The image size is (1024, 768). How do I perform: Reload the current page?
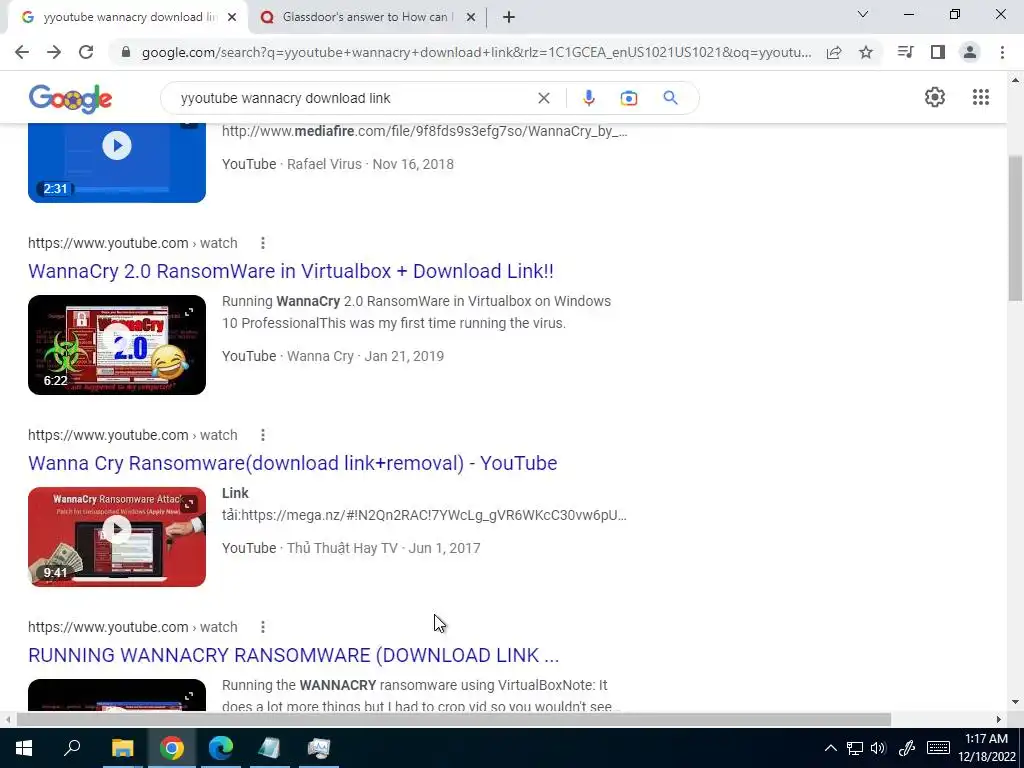coord(86,52)
